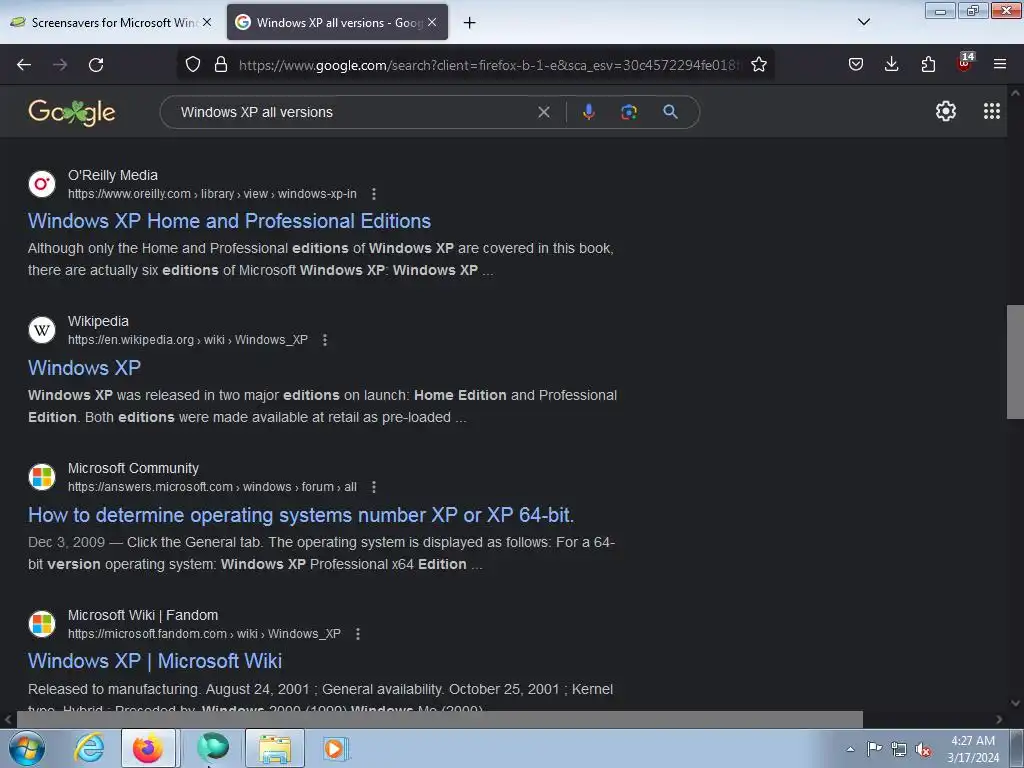
Task: Click the Microsoft Wiki | Fandom site name
Action: pyautogui.click(x=143, y=615)
